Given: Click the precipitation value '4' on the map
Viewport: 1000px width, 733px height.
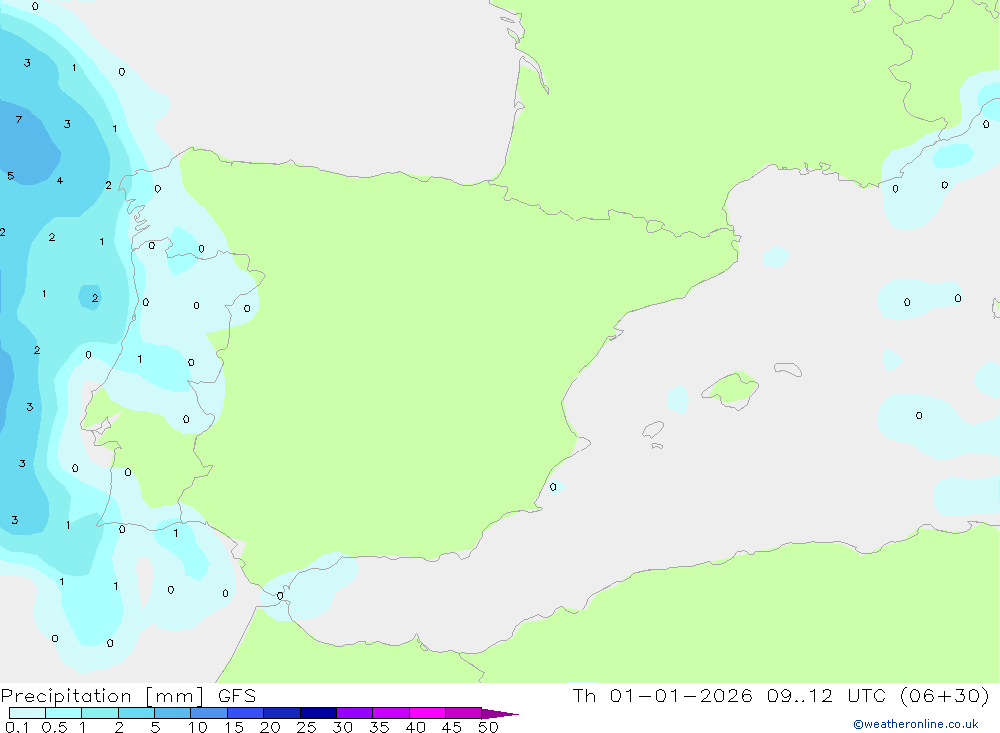Looking at the screenshot, I should (x=60, y=181).
